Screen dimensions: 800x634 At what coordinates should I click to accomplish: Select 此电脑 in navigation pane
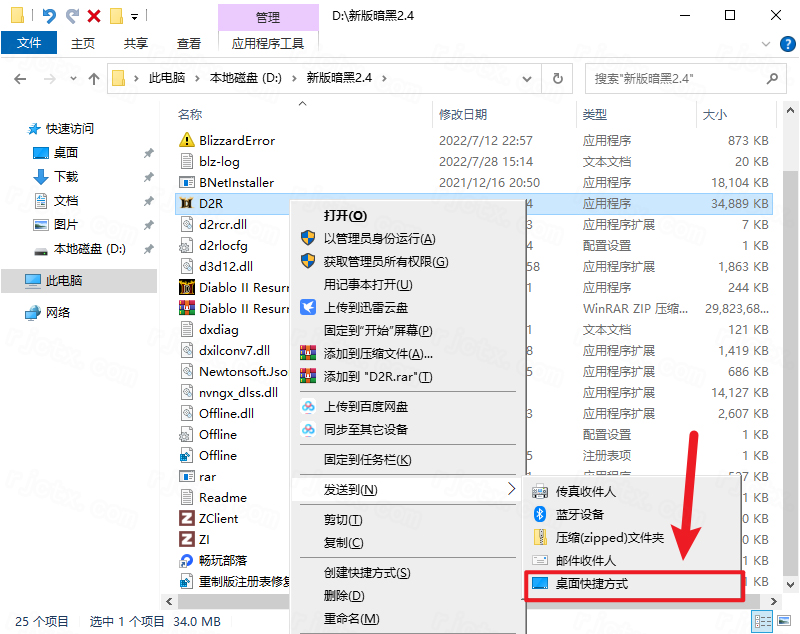tap(64, 281)
